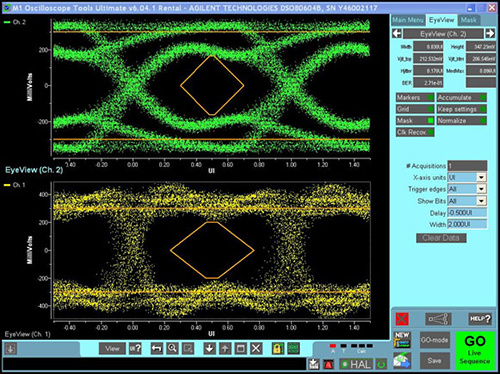Click the green power icon
The image size is (500, 374).
tap(381, 364)
